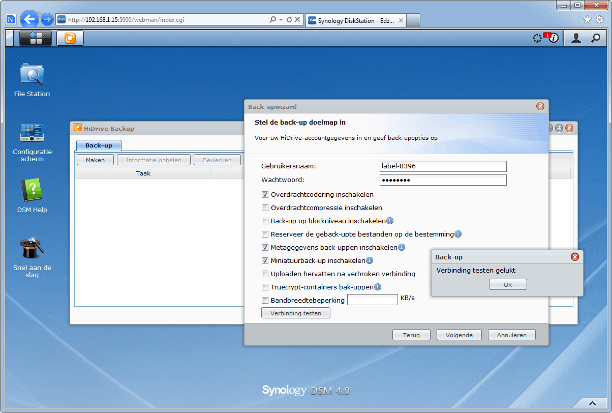Image resolution: width=612 pixels, height=413 pixels.
Task: Click Informatie ophalen button in HiDrive Backup
Action: [x=154, y=160]
